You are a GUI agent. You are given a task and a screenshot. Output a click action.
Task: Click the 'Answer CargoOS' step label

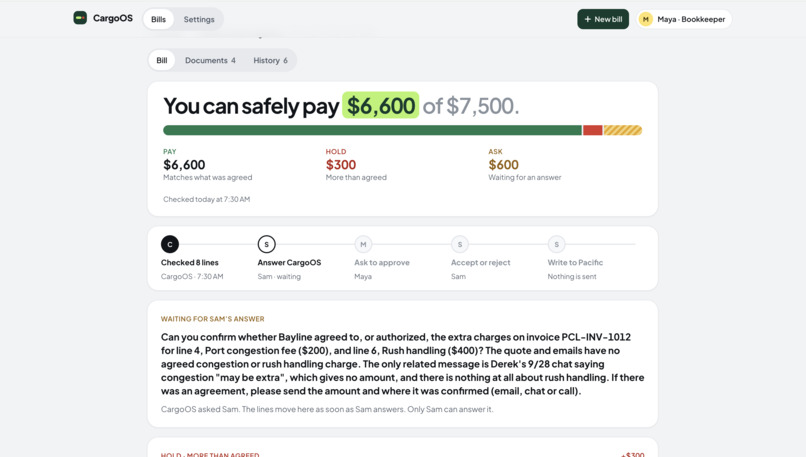(x=289, y=263)
